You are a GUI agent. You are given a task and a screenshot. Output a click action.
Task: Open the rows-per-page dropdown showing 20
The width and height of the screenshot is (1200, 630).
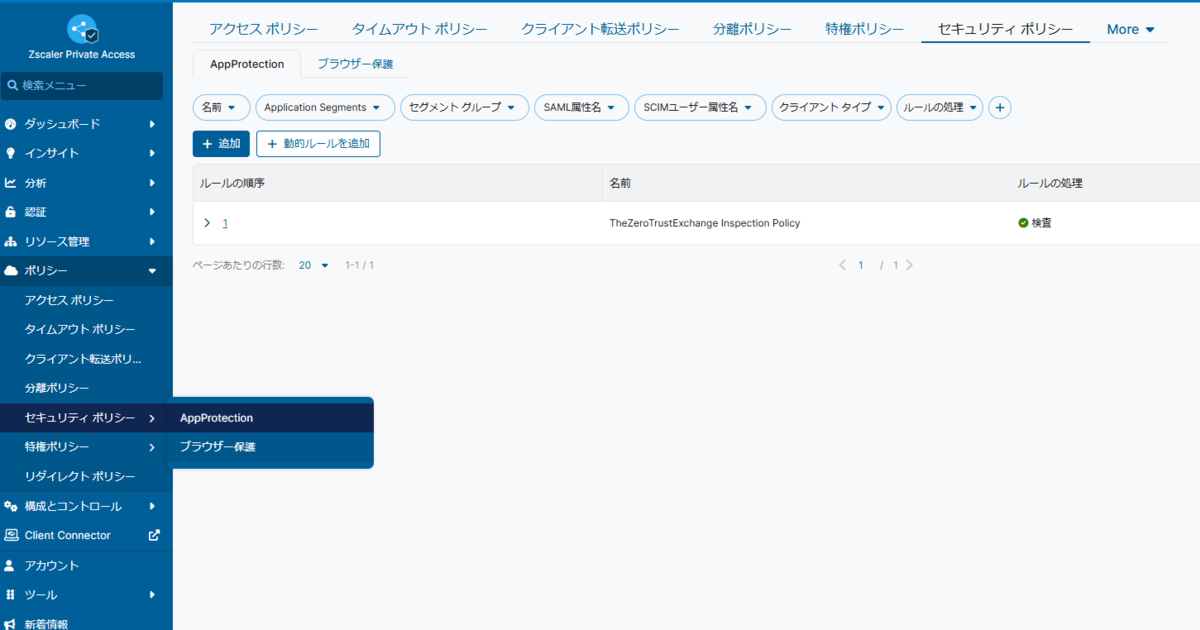coord(313,265)
